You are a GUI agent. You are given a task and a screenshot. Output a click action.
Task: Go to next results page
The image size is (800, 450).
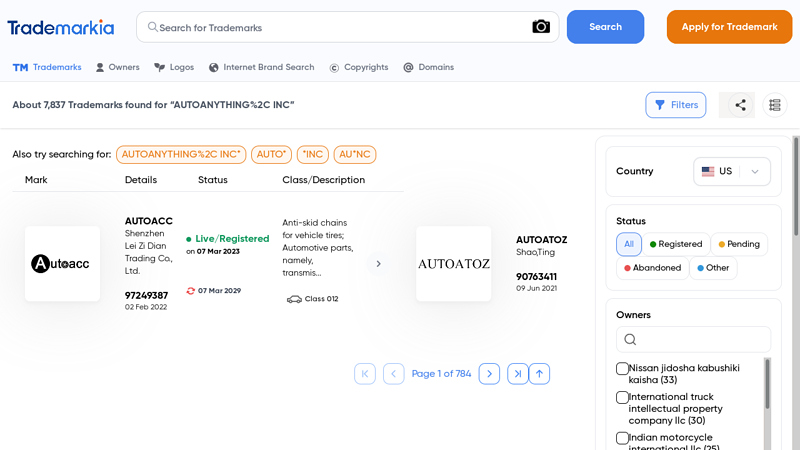[489, 374]
